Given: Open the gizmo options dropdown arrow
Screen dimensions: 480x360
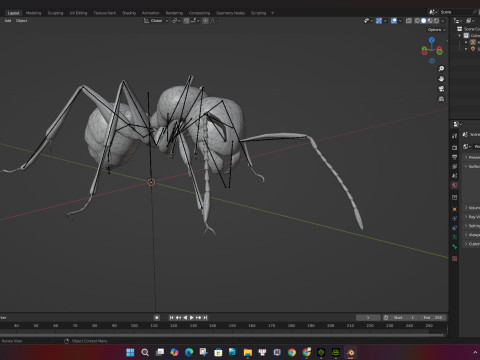Looking at the screenshot, I should point(385,21).
